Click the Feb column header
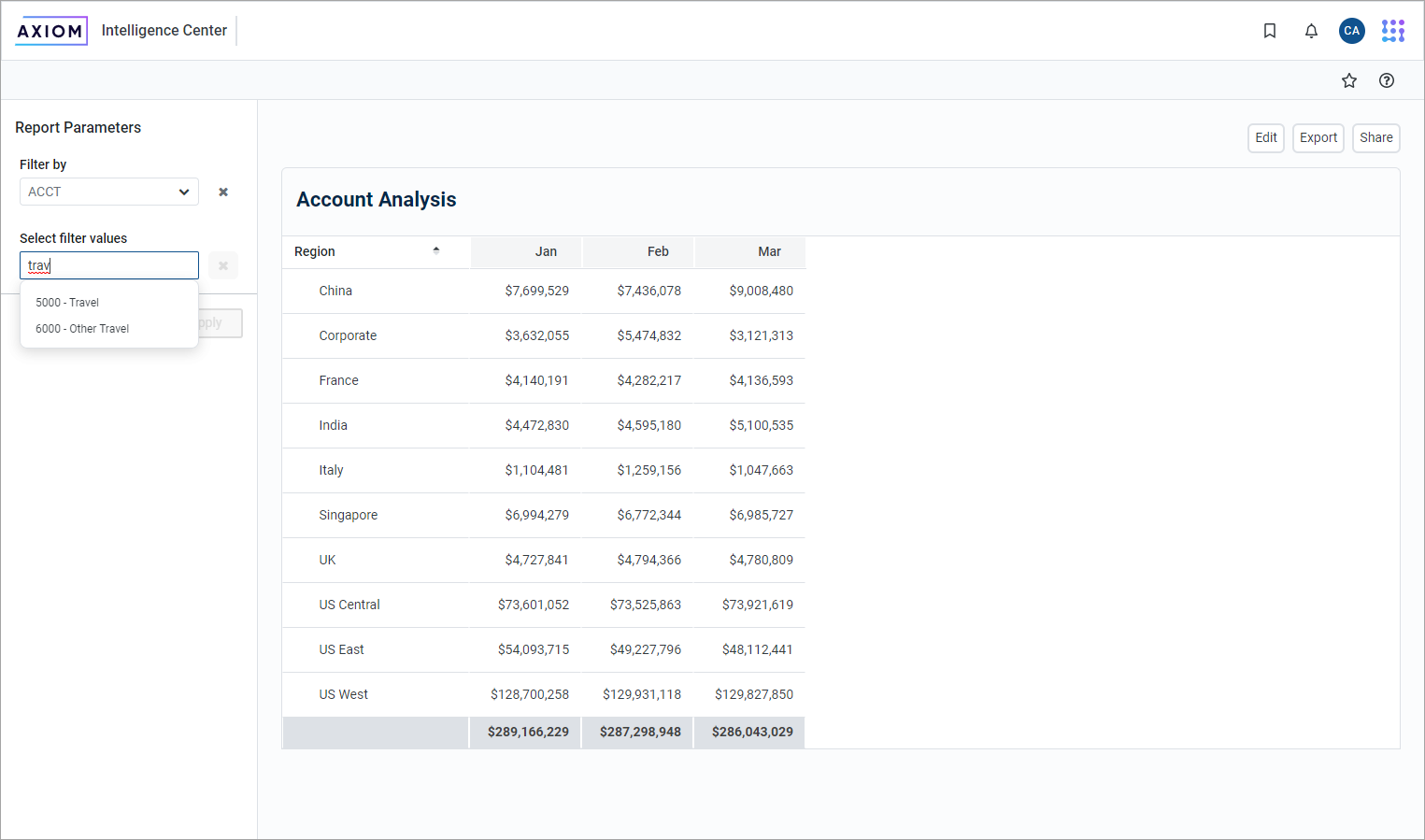Screen dimensions: 1425x840 pos(658,251)
